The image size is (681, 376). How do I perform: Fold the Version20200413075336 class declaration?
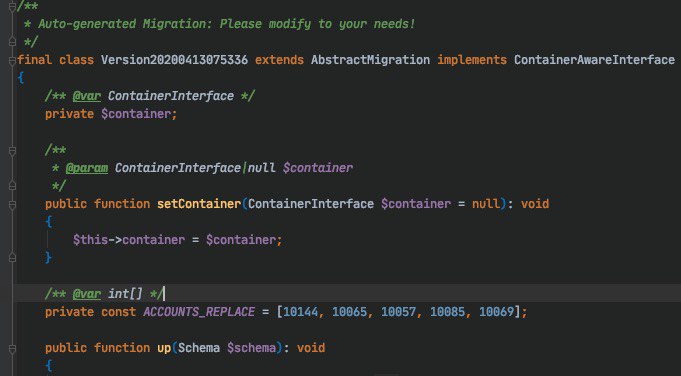[12, 60]
